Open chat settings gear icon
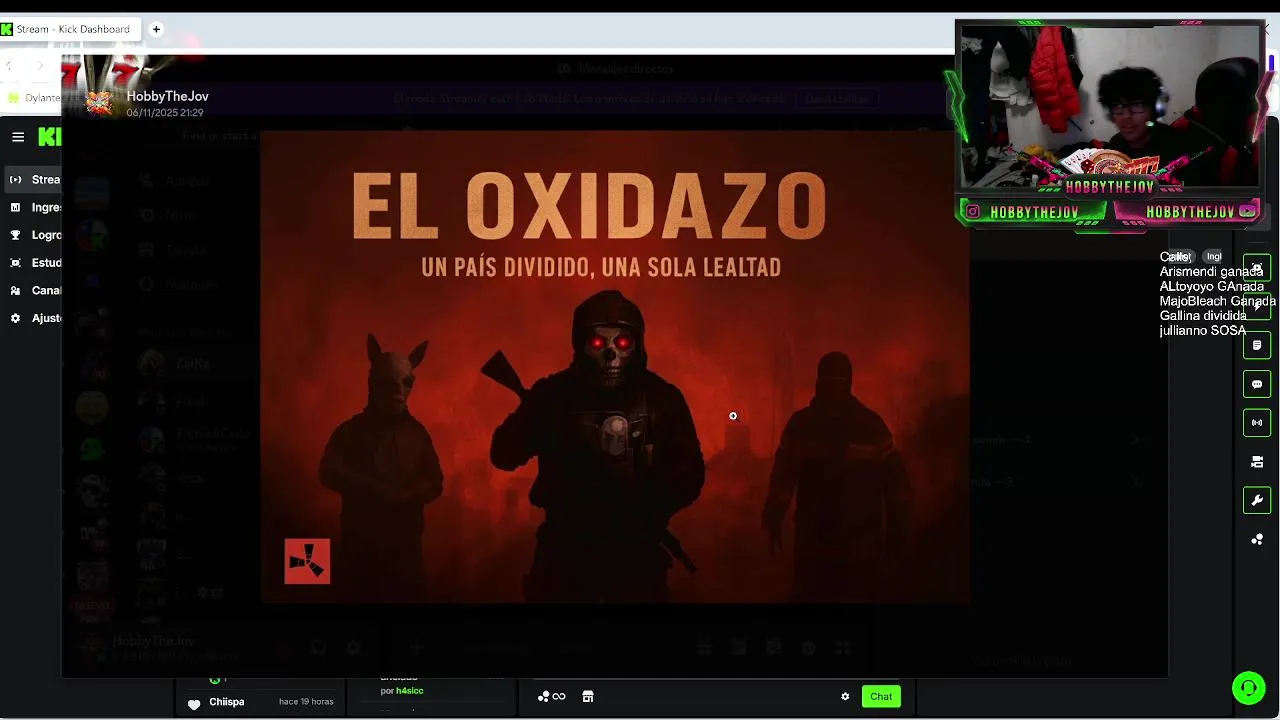 point(845,697)
